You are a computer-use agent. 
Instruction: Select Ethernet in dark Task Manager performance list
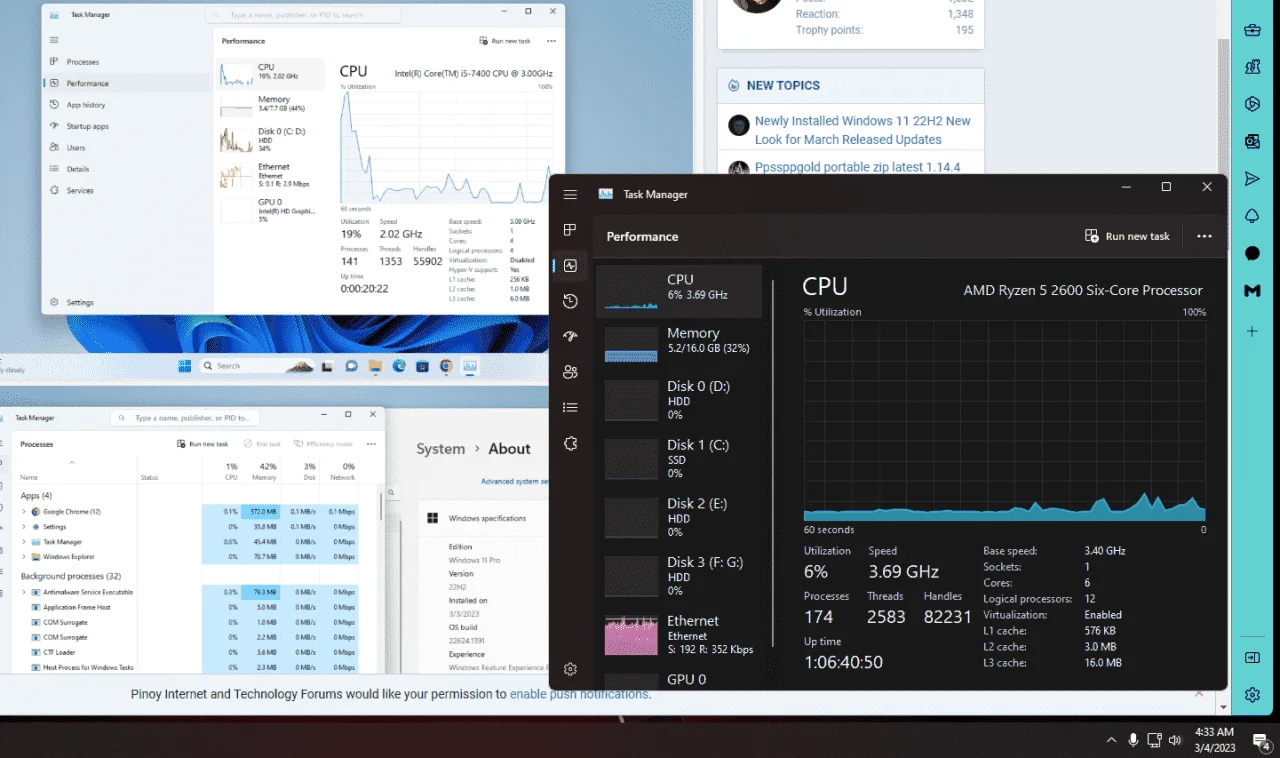pos(679,635)
